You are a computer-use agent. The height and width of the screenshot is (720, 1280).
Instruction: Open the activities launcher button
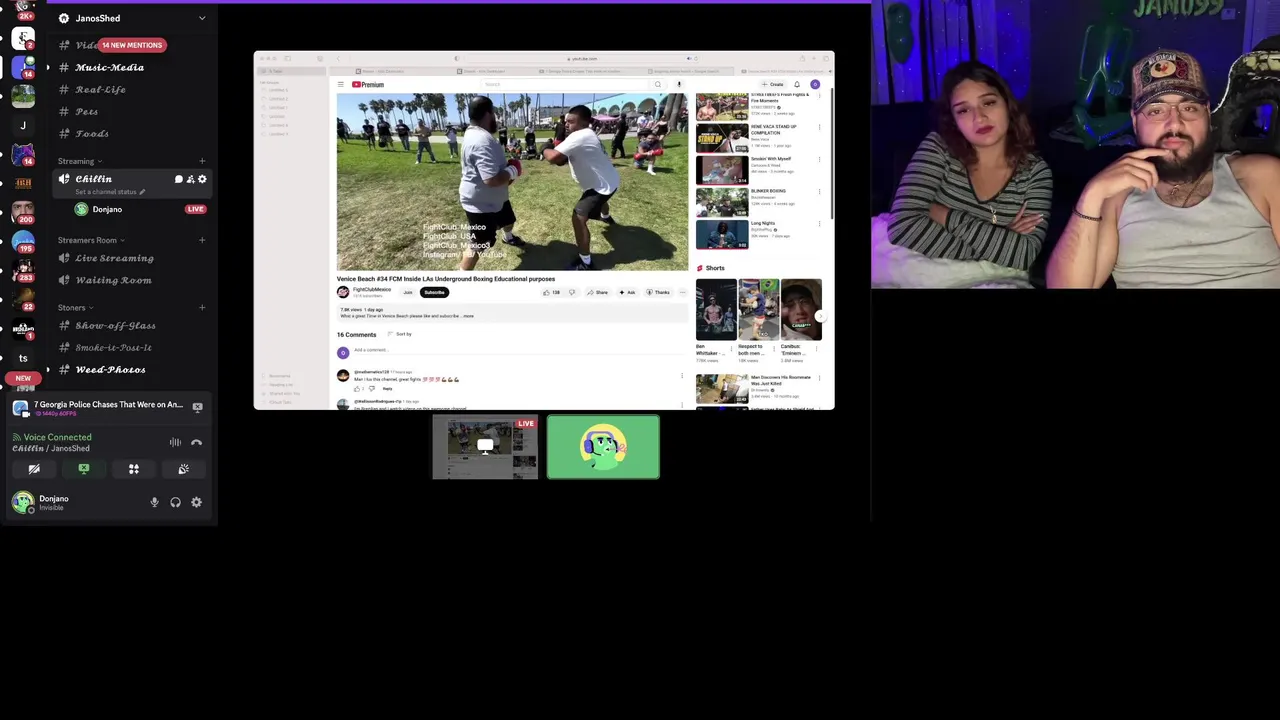[x=133, y=469]
